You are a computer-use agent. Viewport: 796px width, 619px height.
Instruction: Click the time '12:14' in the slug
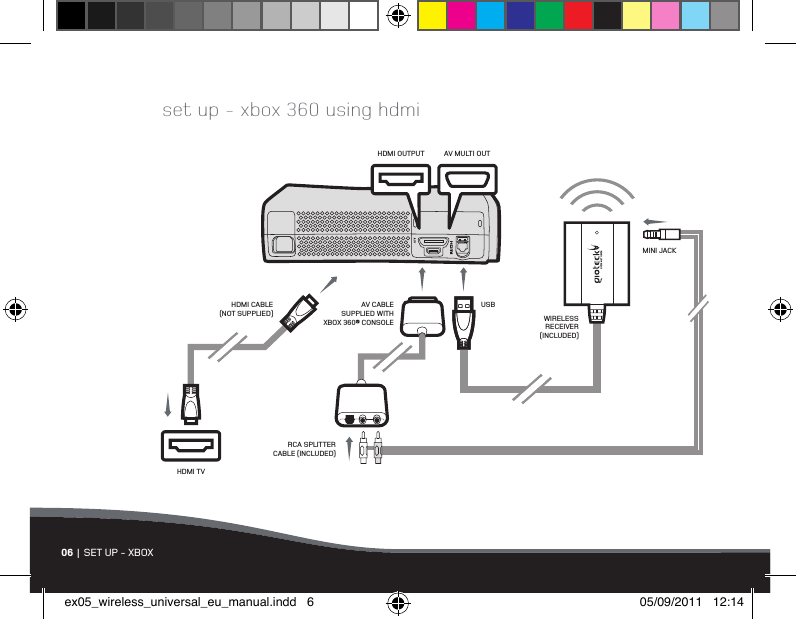pyautogui.click(x=728, y=602)
